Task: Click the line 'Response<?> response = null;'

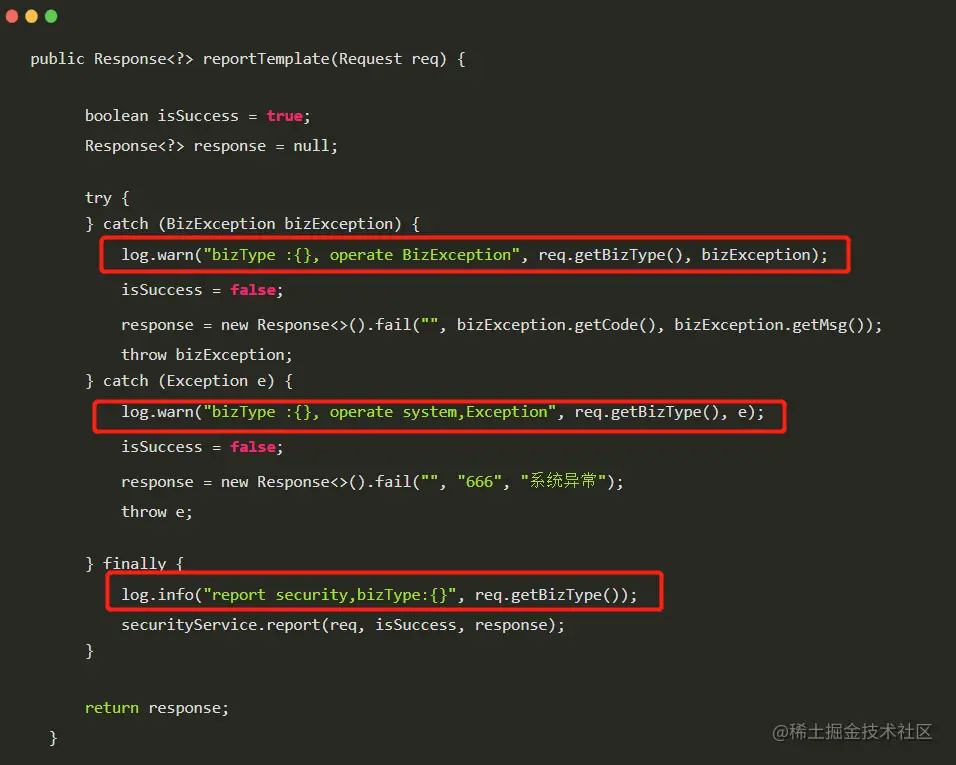Action: pos(211,146)
